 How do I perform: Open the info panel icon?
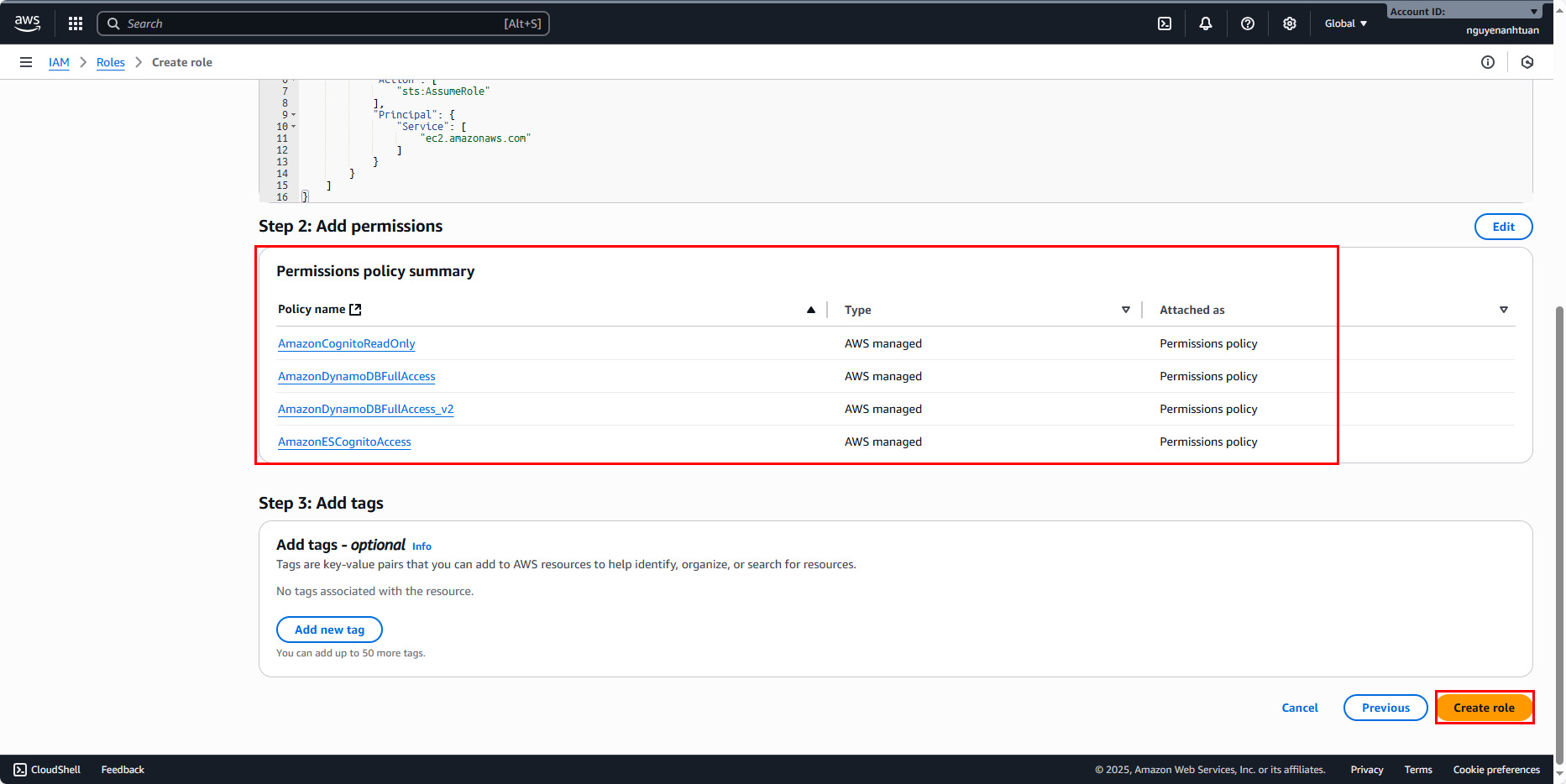[1488, 62]
